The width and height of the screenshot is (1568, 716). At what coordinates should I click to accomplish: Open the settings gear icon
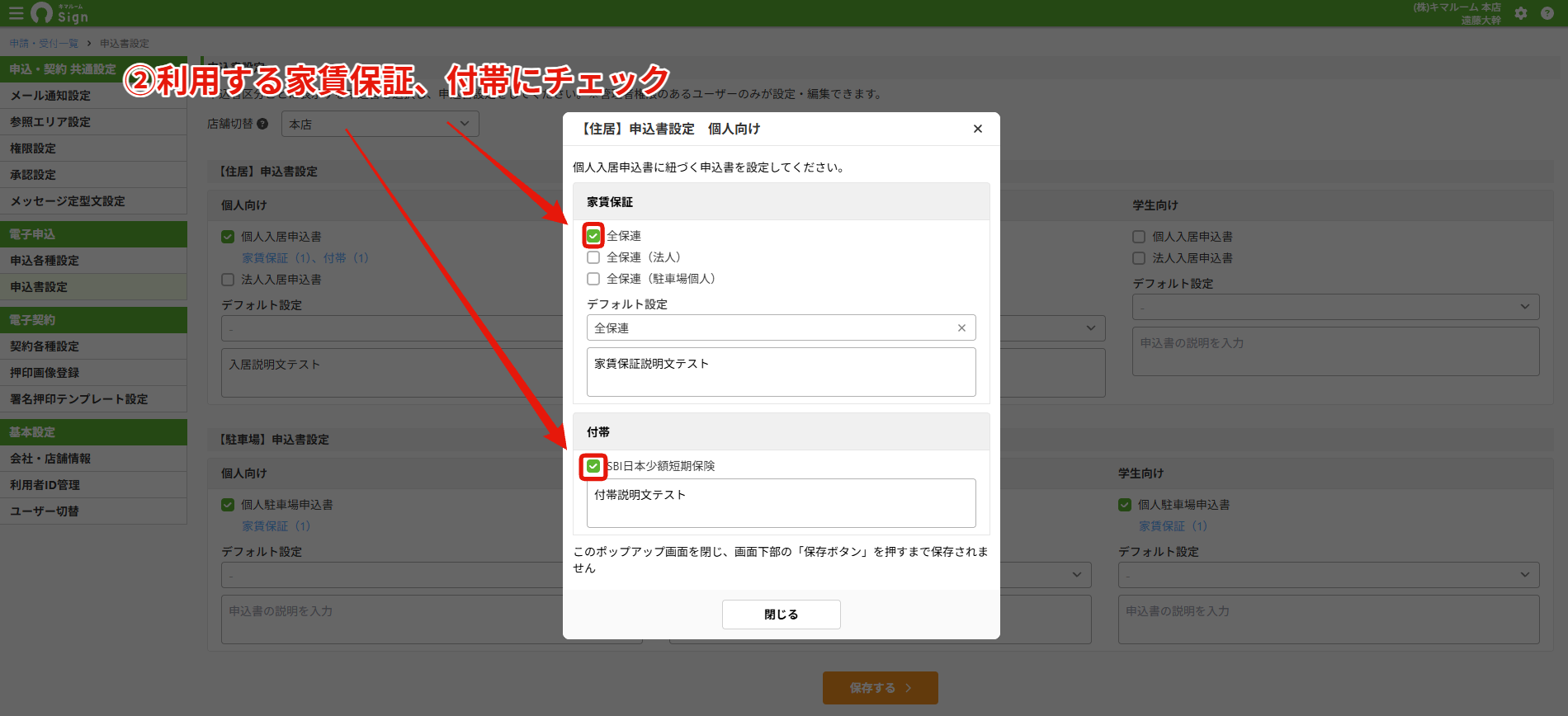[1521, 13]
